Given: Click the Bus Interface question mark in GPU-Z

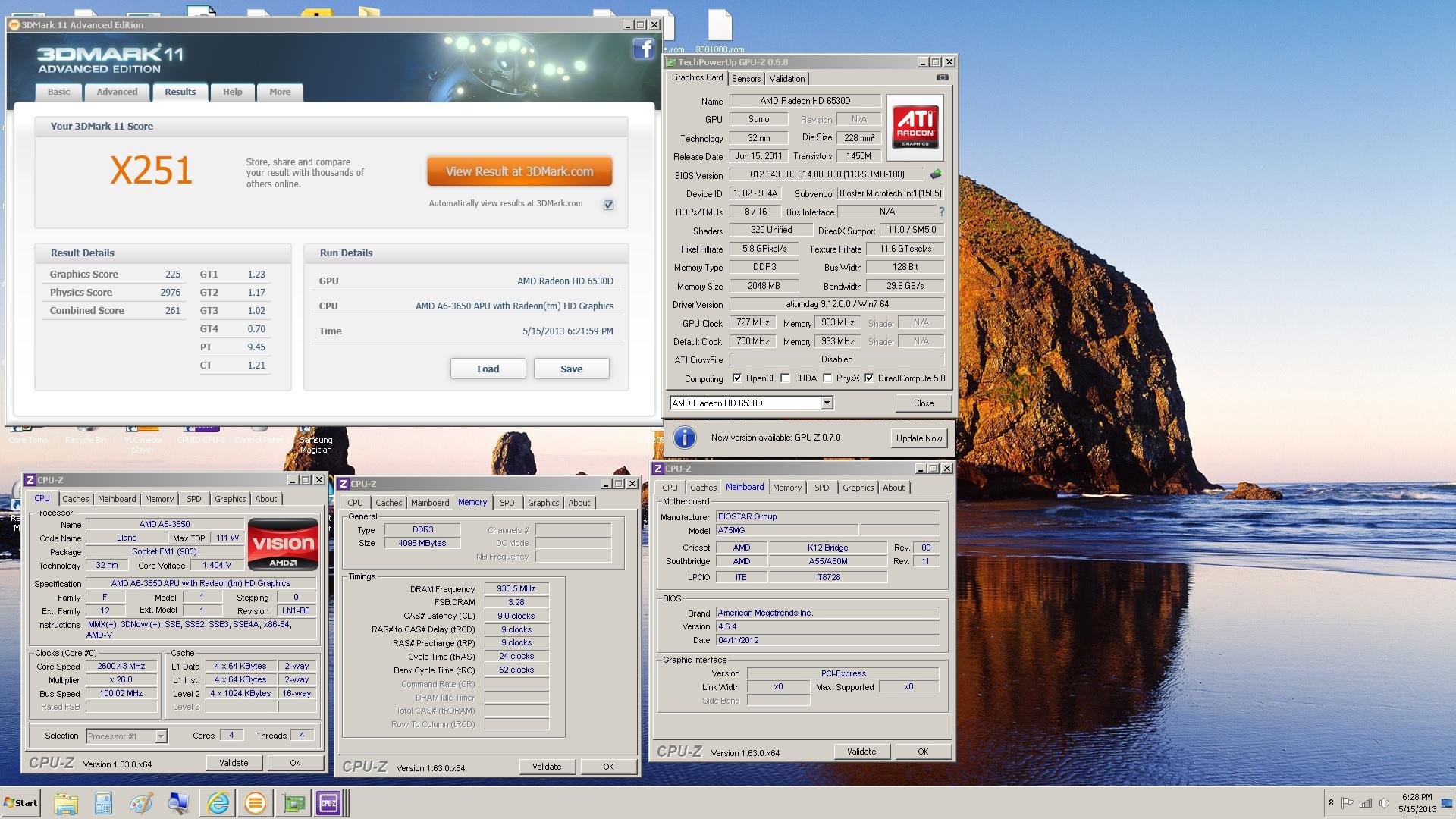Looking at the screenshot, I should point(942,212).
